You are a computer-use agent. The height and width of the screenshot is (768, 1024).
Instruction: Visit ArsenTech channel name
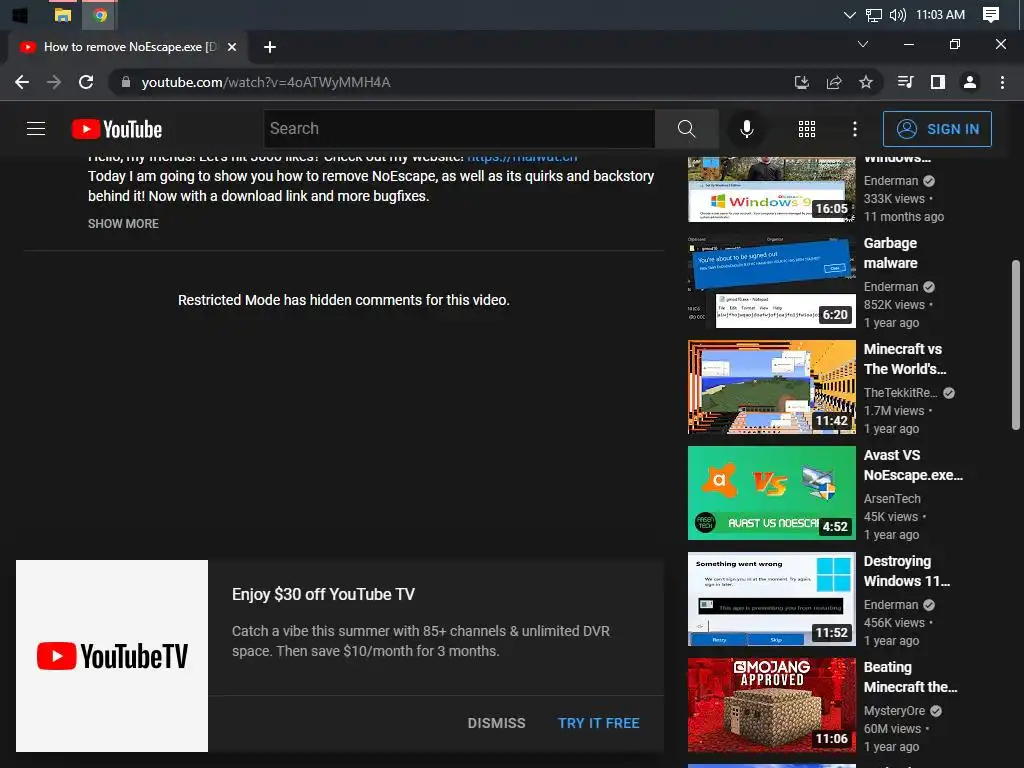coord(892,498)
